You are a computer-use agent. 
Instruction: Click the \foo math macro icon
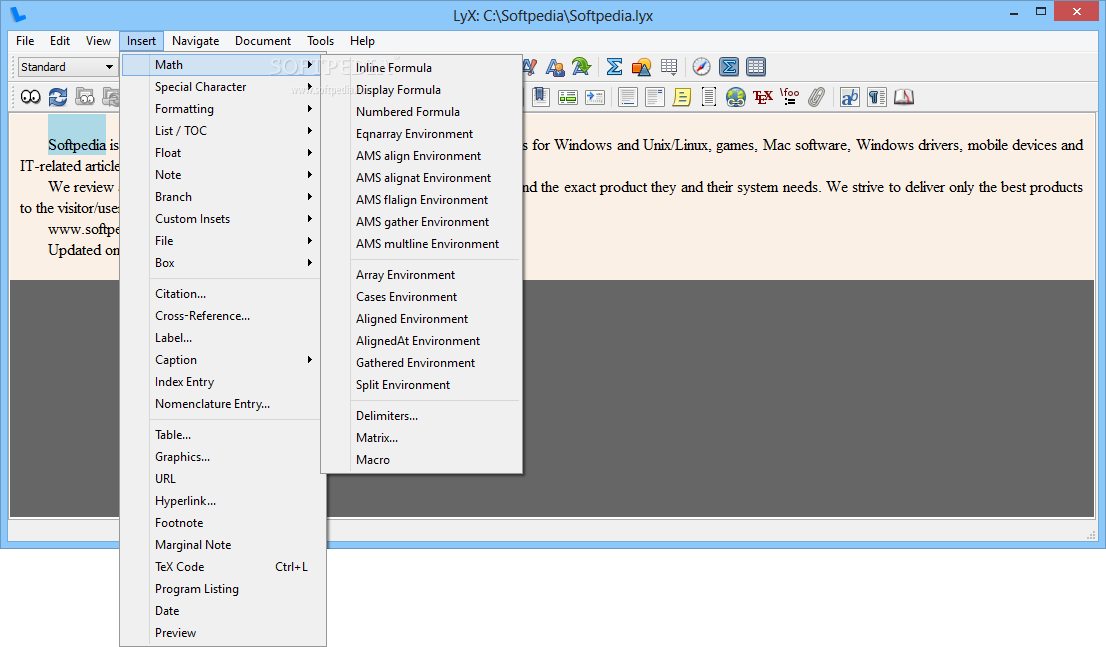(789, 97)
